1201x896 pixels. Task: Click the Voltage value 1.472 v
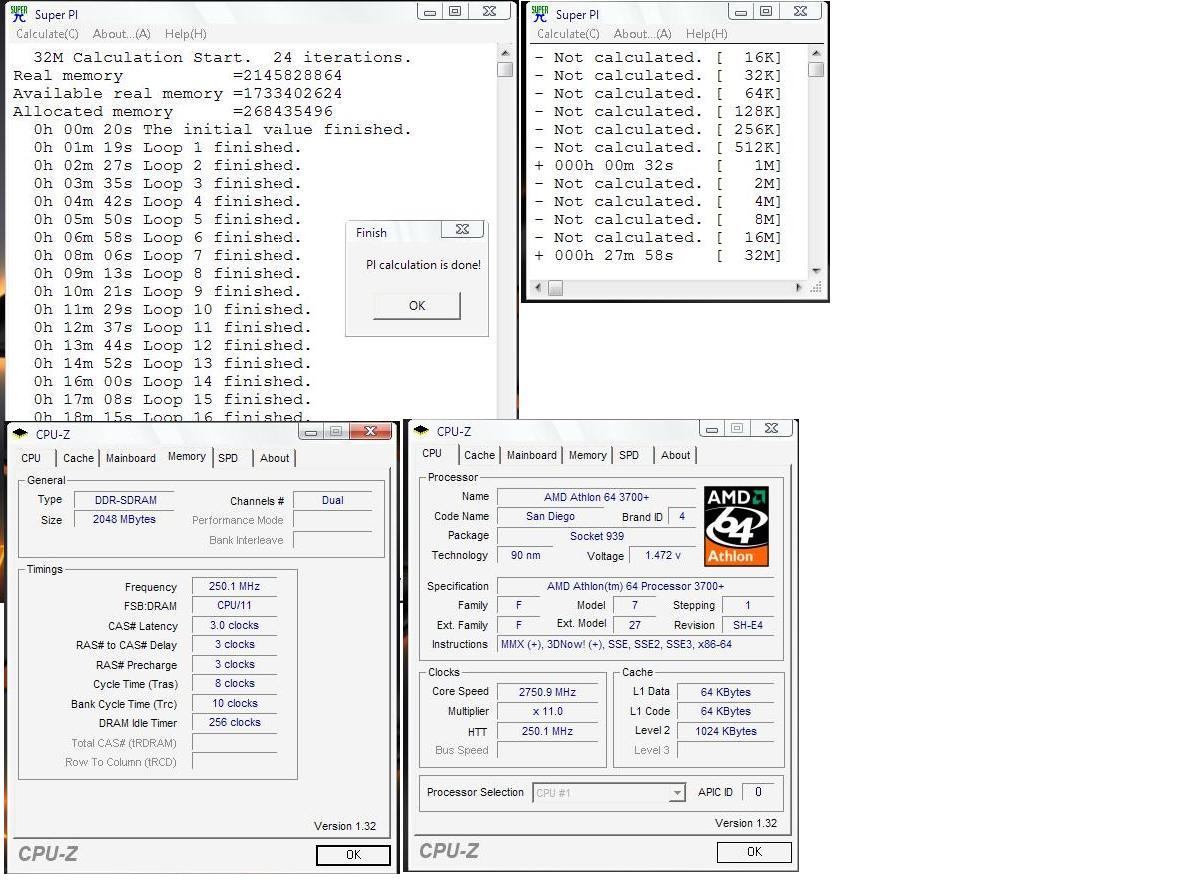(x=662, y=555)
